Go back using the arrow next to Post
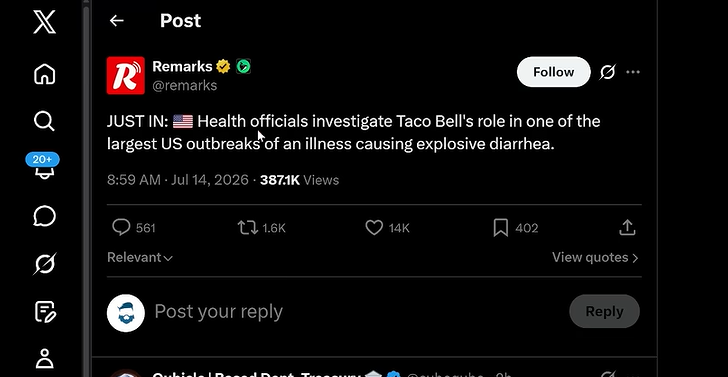The width and height of the screenshot is (728, 377). pyautogui.click(x=117, y=20)
